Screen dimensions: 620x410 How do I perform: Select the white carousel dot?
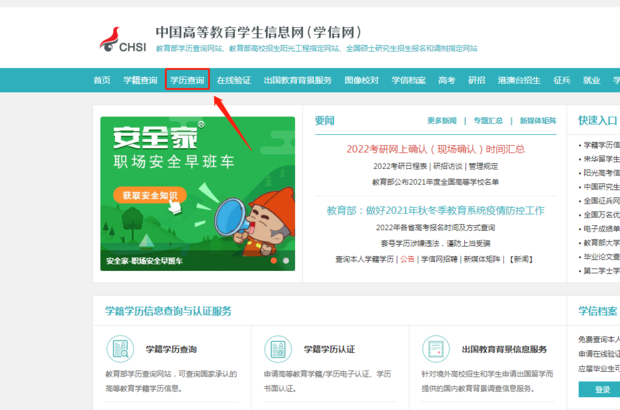[286, 261]
